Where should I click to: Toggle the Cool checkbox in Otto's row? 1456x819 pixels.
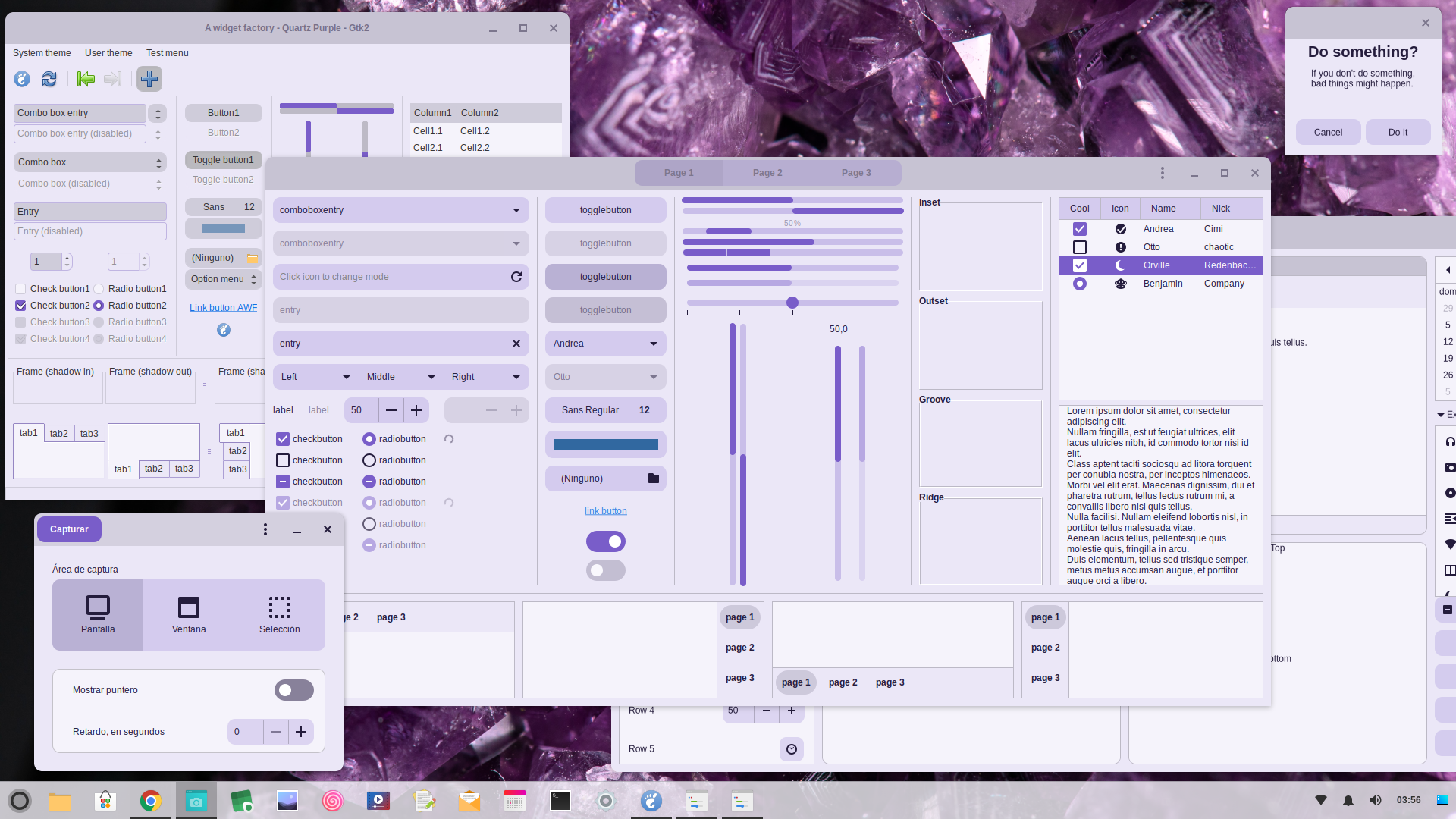coord(1080,247)
